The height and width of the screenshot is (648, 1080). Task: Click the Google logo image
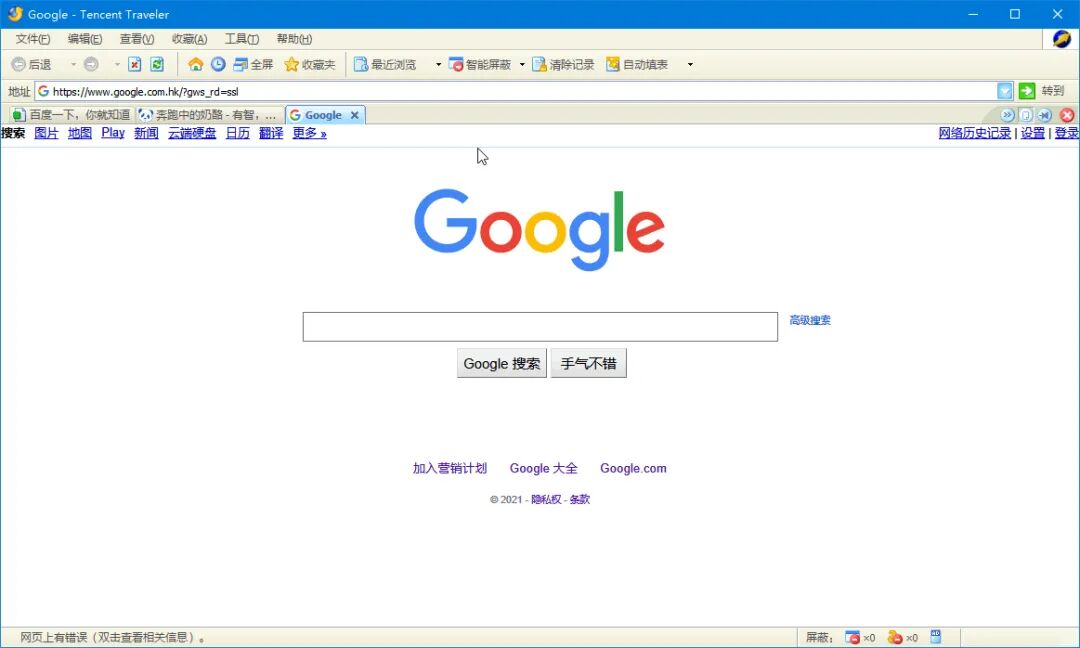pyautogui.click(x=539, y=229)
